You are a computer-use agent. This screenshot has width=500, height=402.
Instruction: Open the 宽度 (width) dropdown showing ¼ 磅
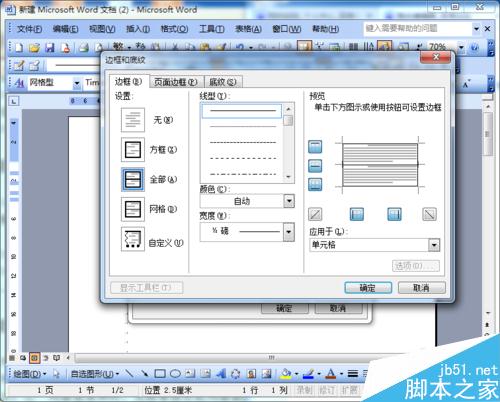[x=289, y=232]
